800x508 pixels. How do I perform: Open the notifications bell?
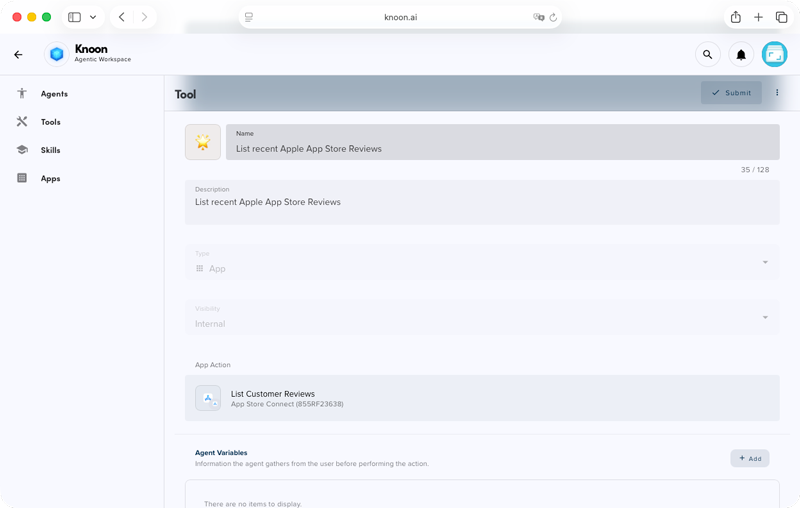[741, 55]
